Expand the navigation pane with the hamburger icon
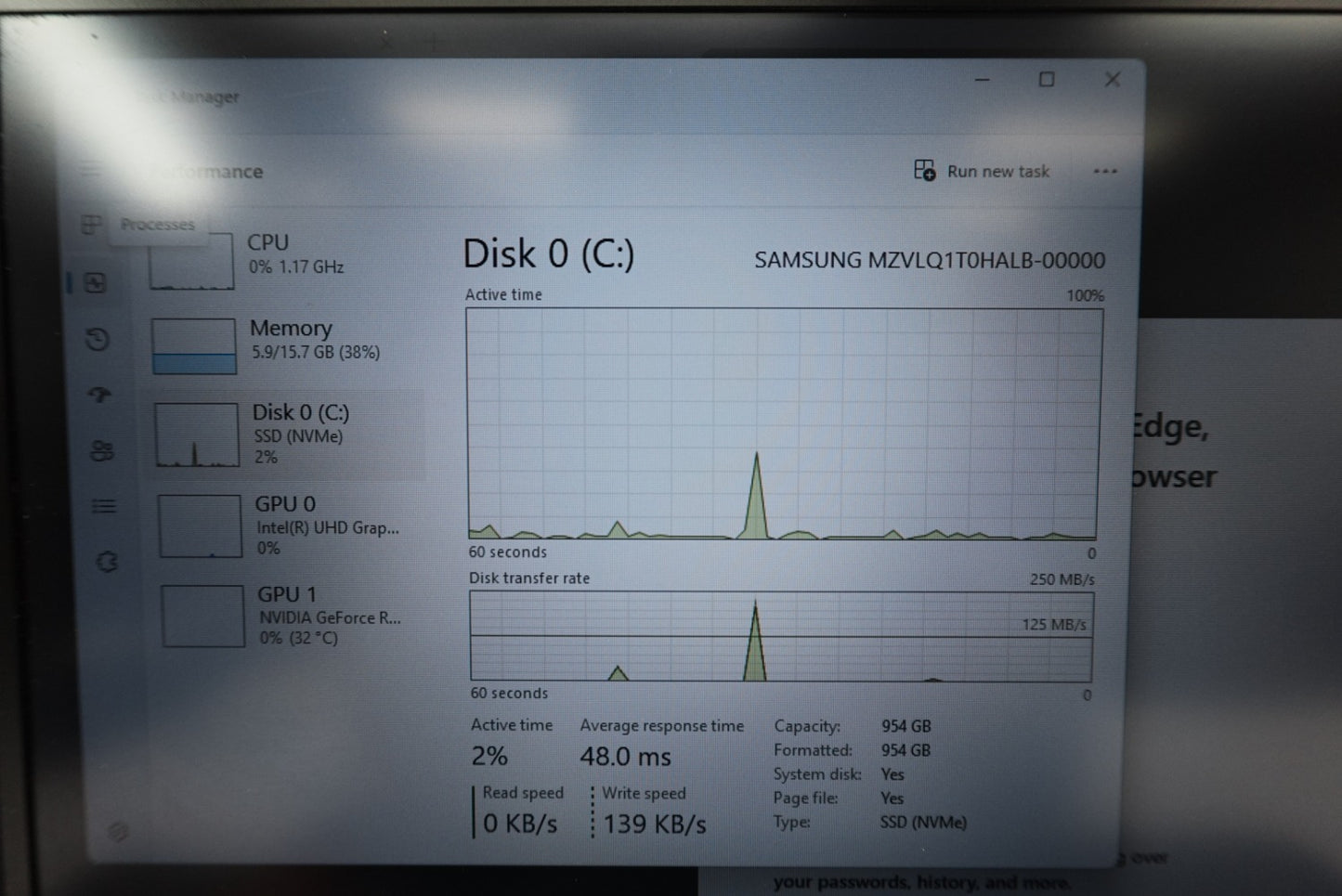This screenshot has height=896, width=1342. (x=90, y=171)
